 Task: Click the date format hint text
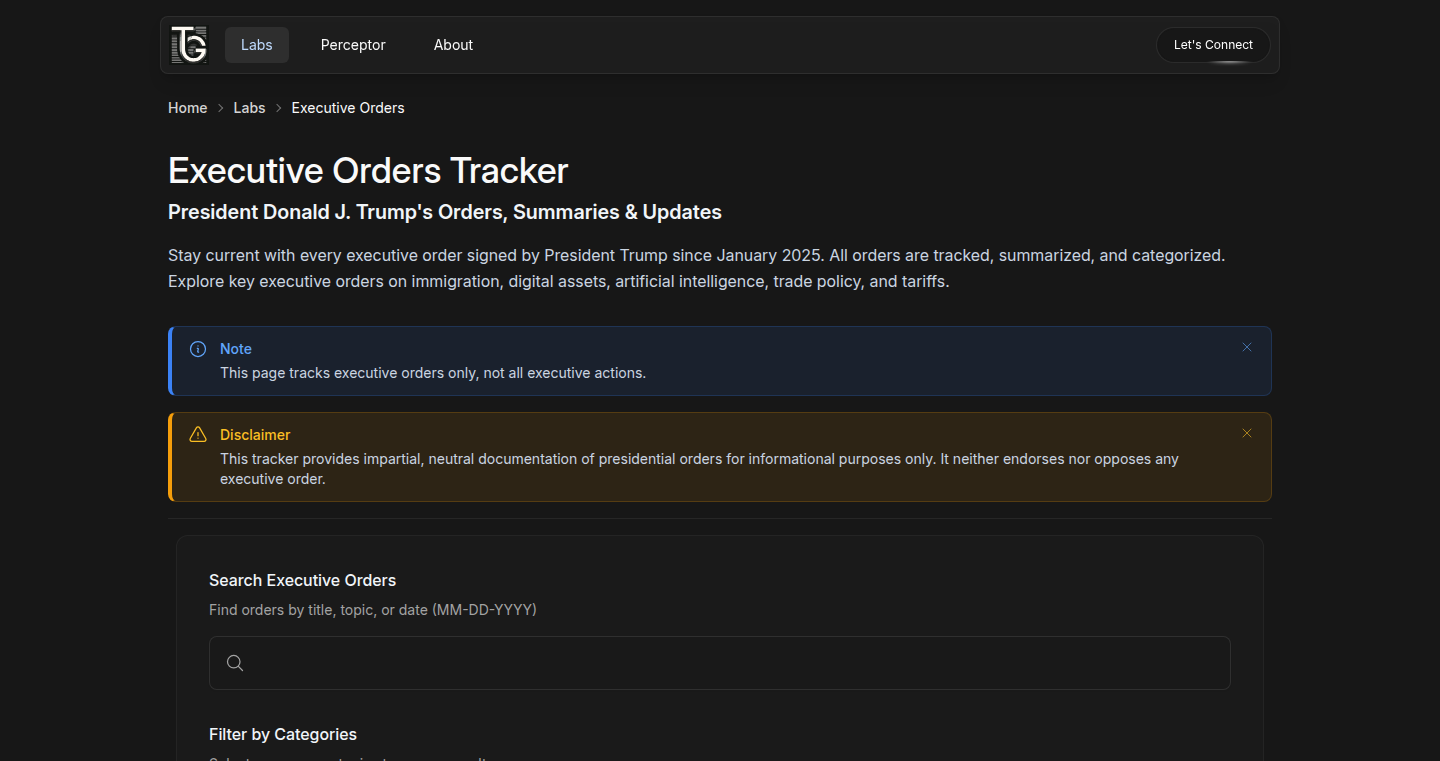(373, 609)
